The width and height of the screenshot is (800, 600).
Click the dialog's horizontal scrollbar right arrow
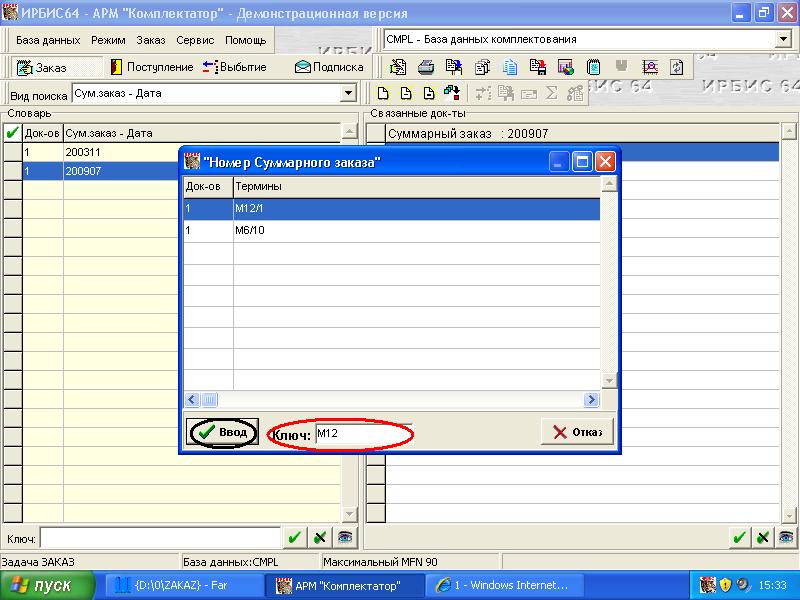pos(592,400)
